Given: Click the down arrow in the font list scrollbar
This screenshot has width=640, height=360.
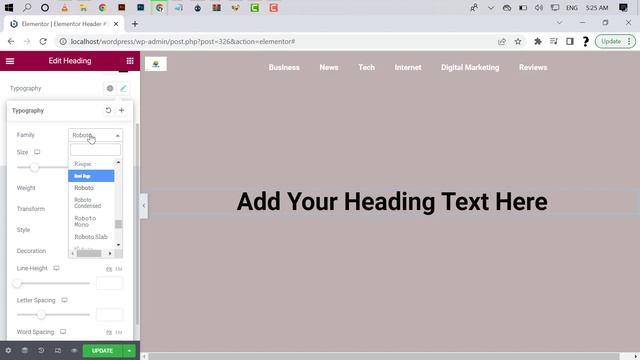Looking at the screenshot, I should [x=118, y=245].
